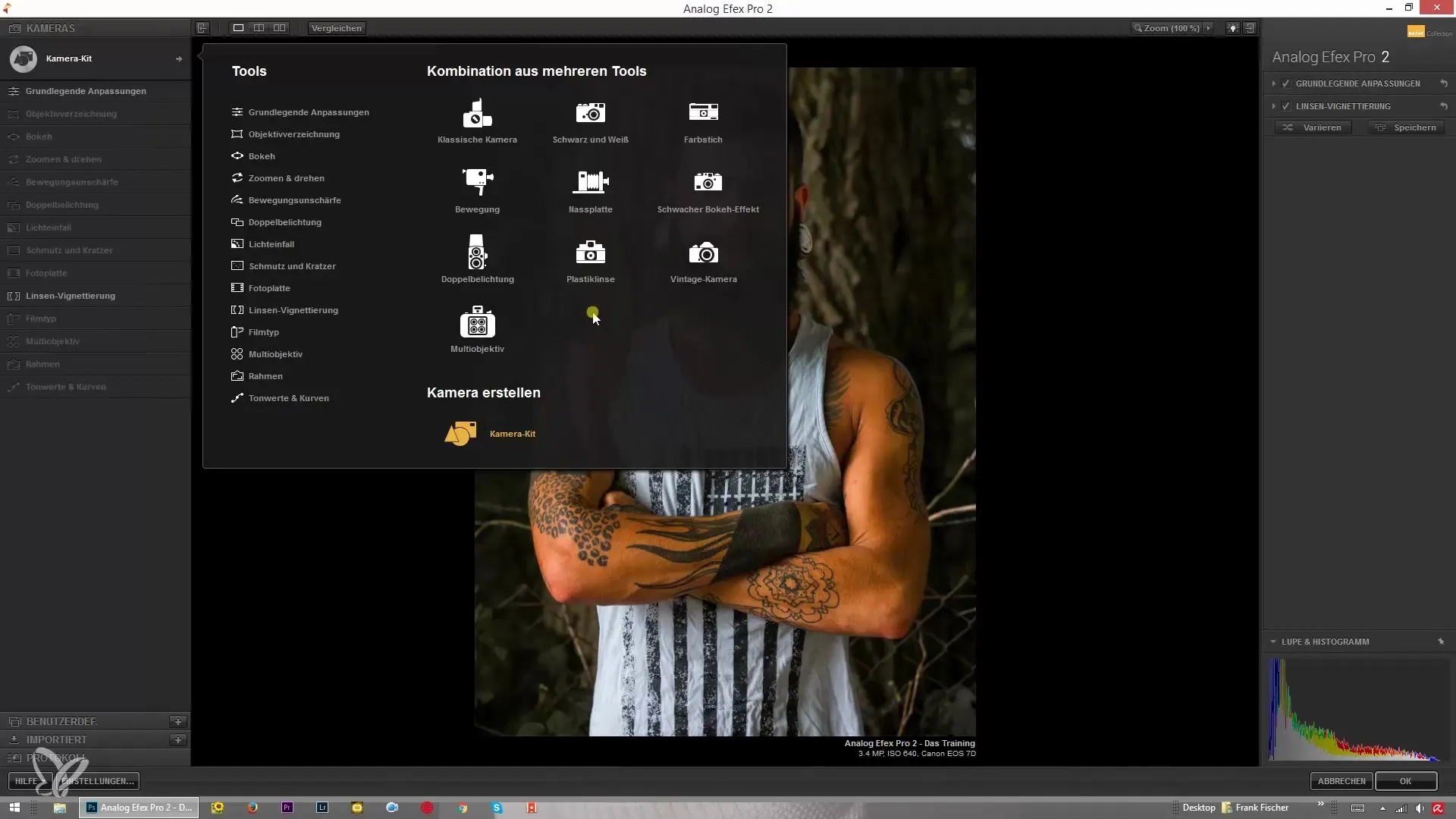Open the Lightroom taskbar icon
This screenshot has width=1456, height=819.
point(322,808)
